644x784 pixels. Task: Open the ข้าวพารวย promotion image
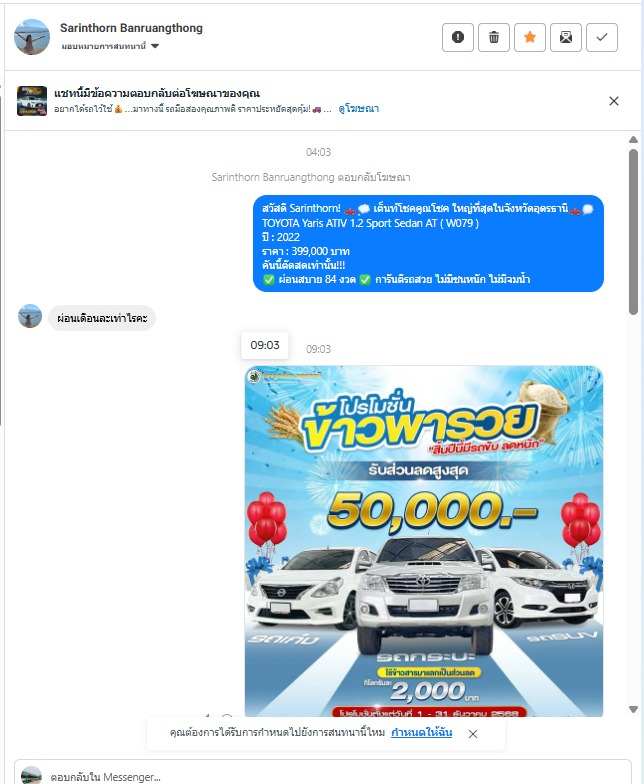click(x=424, y=541)
